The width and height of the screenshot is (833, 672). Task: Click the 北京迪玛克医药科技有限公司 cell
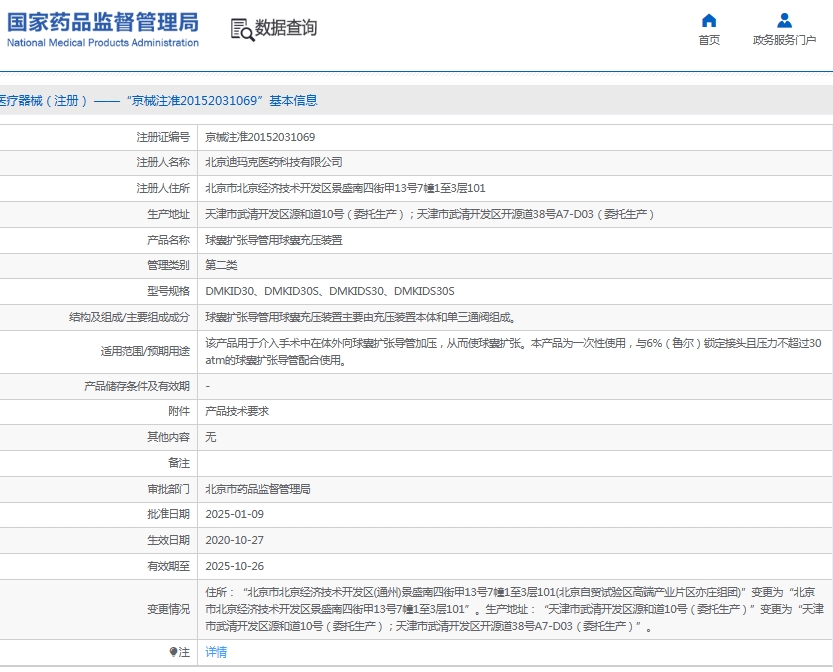274,163
